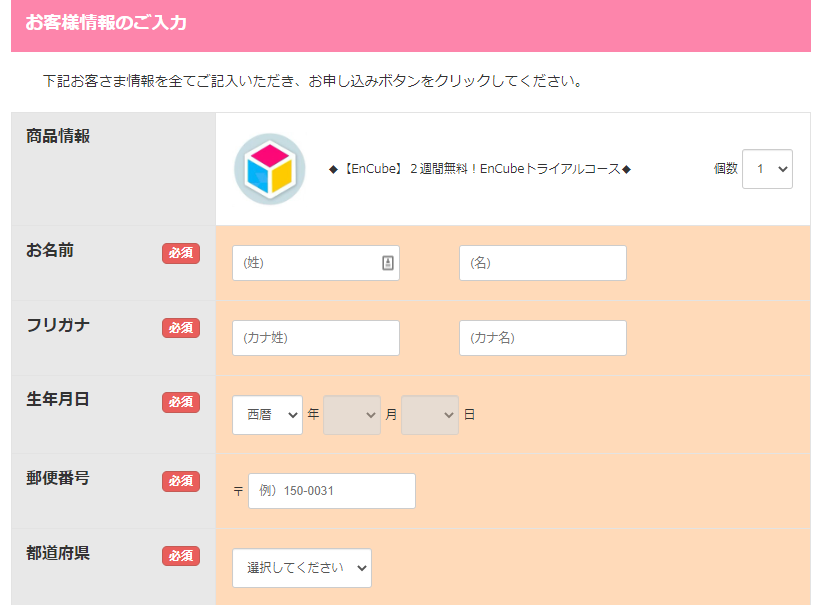
Task: Click the 必須 badge beside 郵便番号
Action: tap(181, 481)
